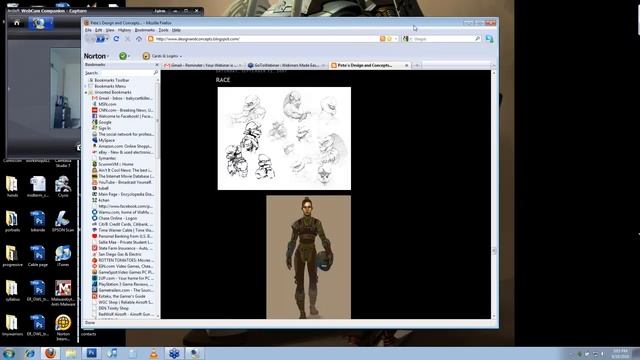
Task: Click the search magnifier in the Google search box
Action: 478,39
